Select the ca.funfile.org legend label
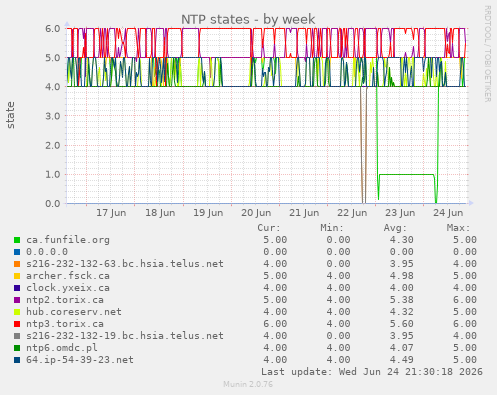497x395 pixels. (x=68, y=240)
